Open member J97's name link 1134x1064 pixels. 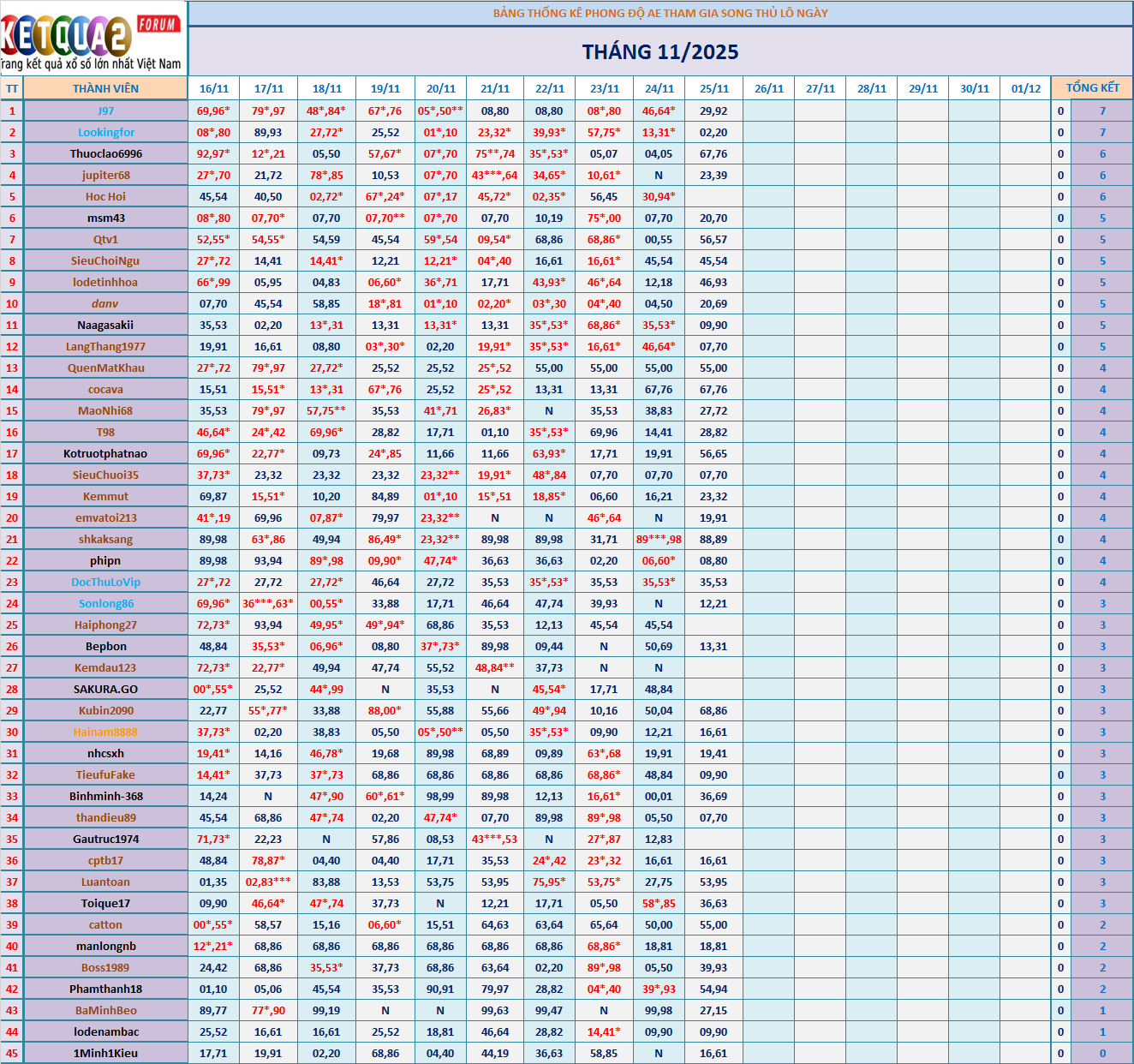[x=105, y=111]
